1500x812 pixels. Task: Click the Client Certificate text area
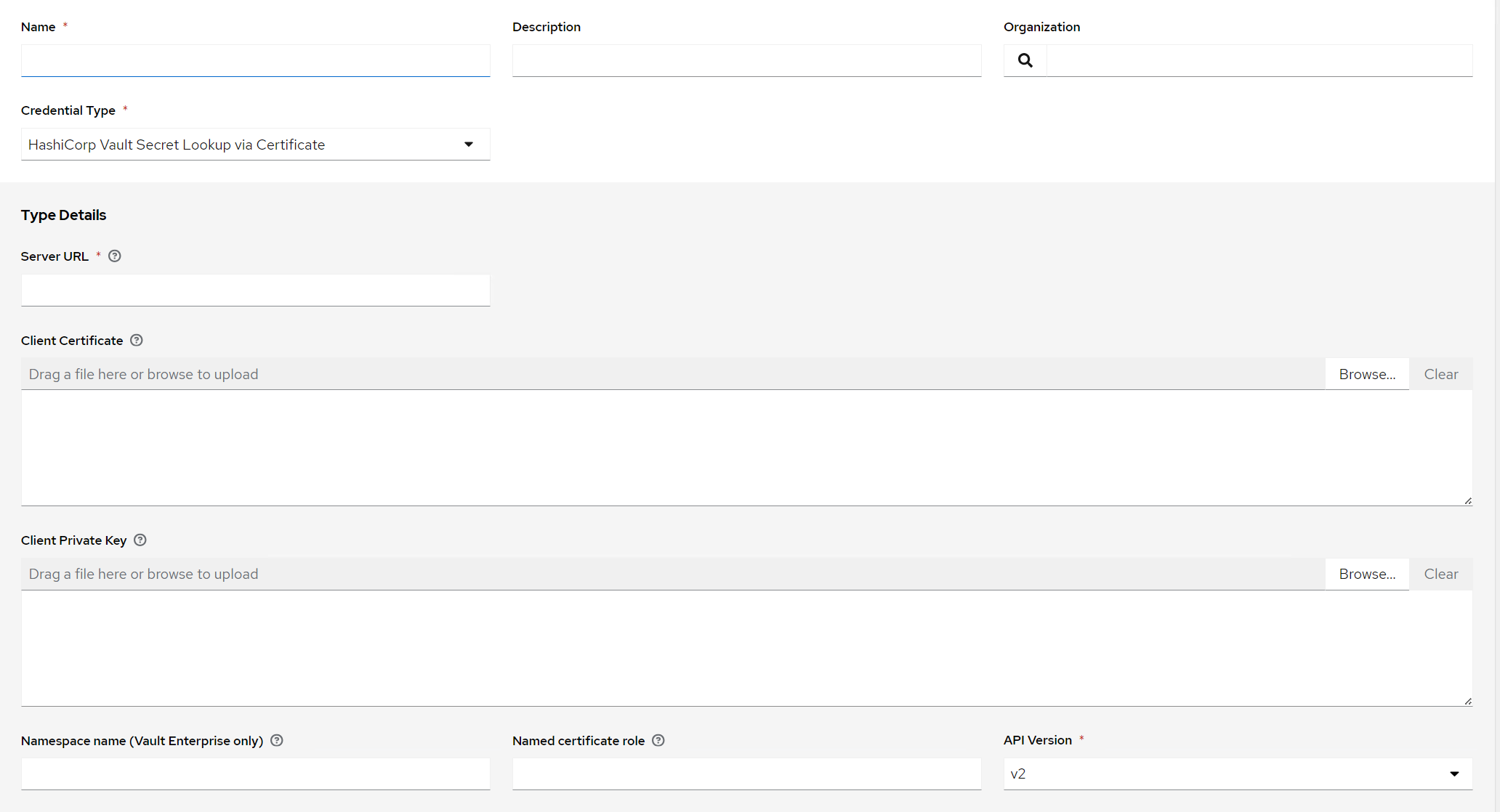click(746, 447)
